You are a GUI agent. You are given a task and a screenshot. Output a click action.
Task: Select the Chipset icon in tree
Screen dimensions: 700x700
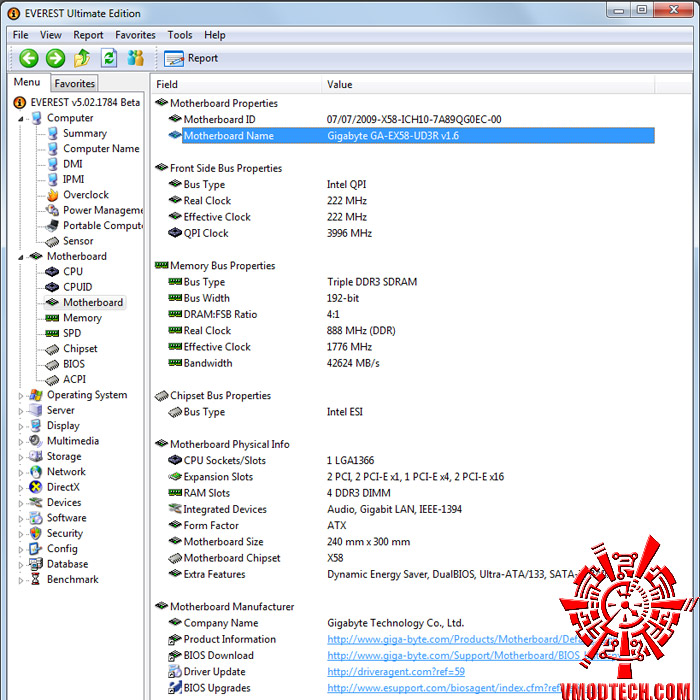52,349
